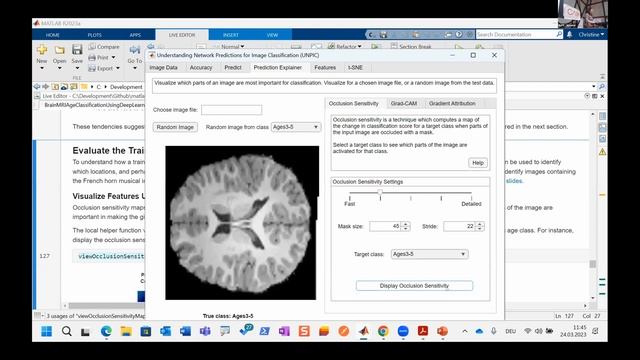This screenshot has height=360, width=640.
Task: Open Microsoft Edge from the taskbar
Action: 106,331
